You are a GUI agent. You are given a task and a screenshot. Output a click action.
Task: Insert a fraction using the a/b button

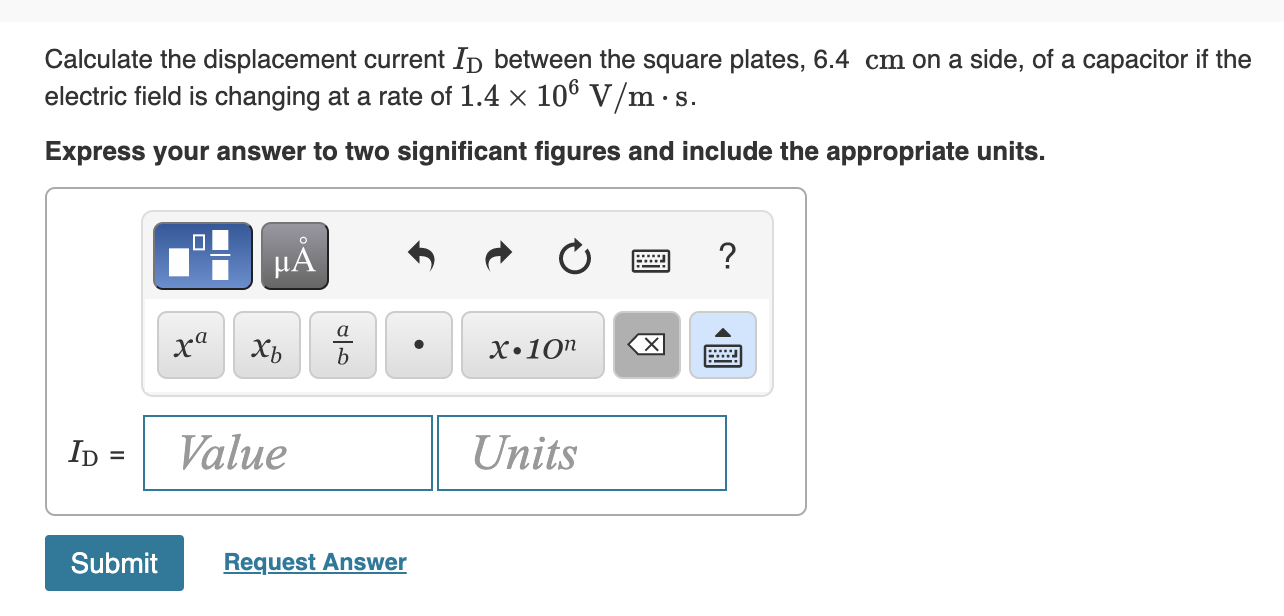point(342,344)
